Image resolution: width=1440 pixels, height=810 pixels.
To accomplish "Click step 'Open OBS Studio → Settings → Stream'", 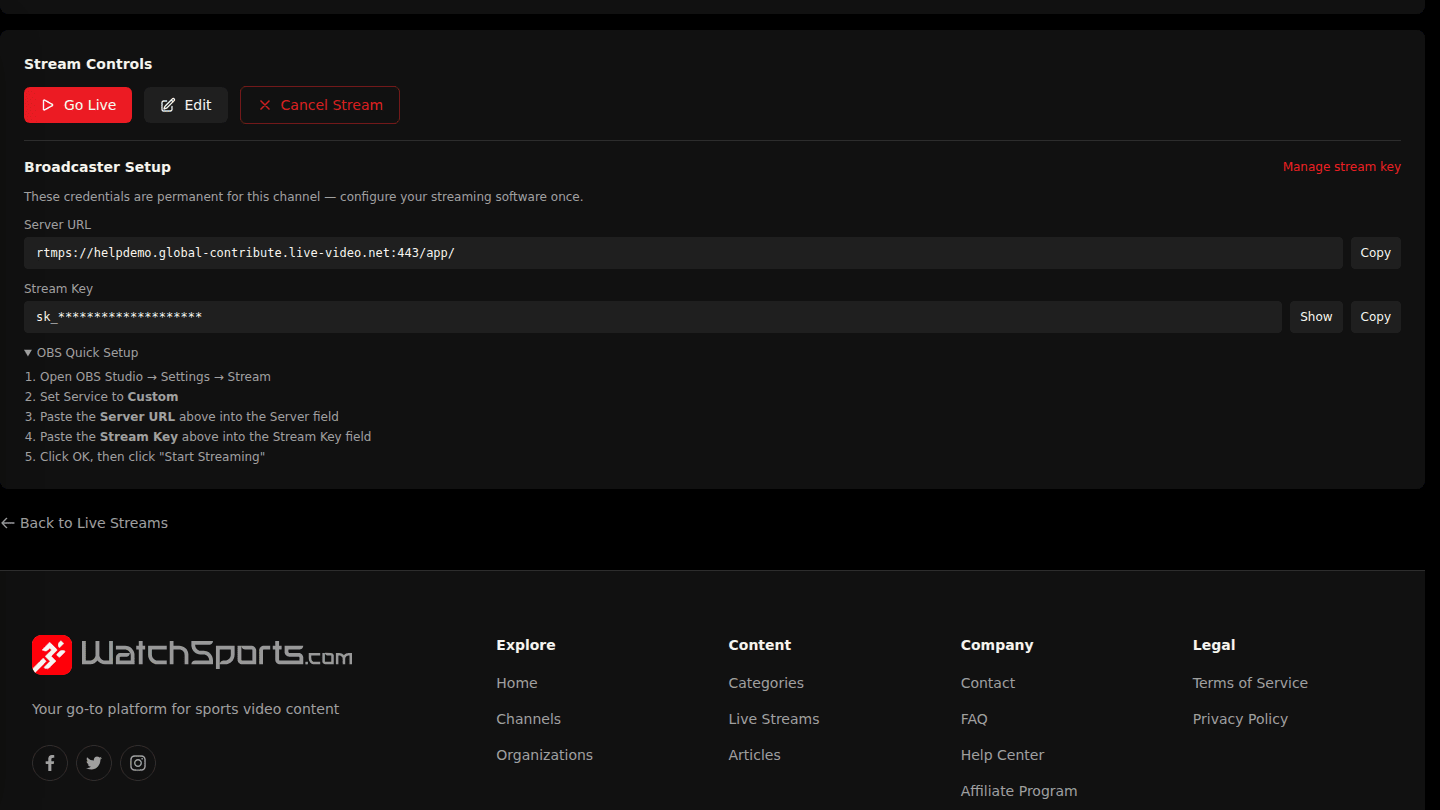I will pyautogui.click(x=147, y=377).
